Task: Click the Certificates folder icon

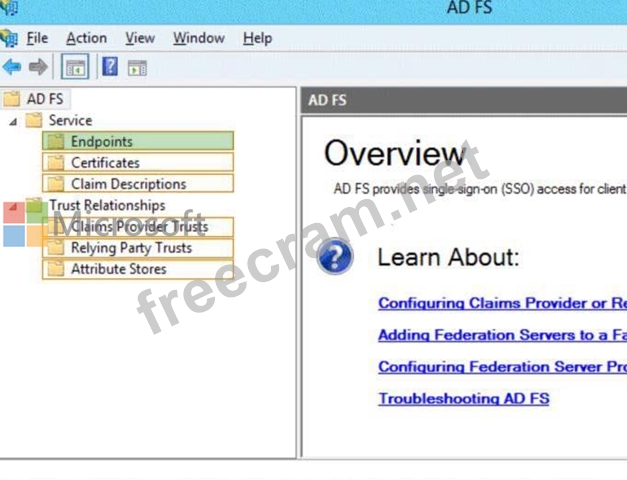Action: [56, 162]
